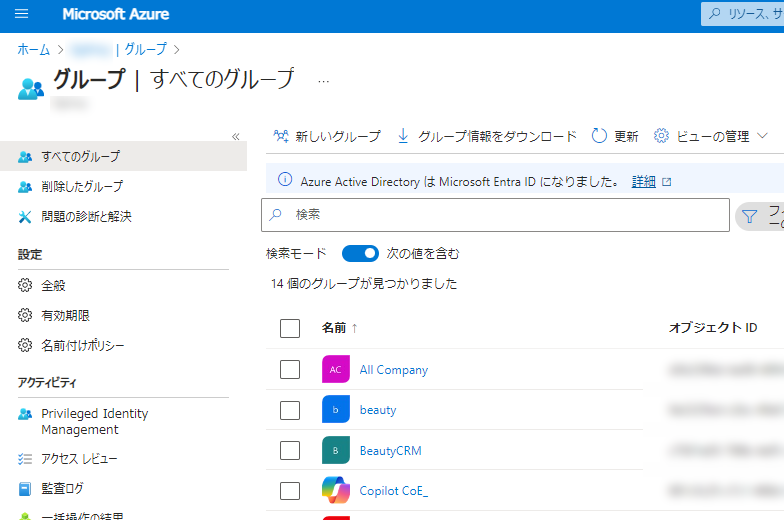Click the gear icon beside 有効期限
784x520 pixels.
[25, 316]
